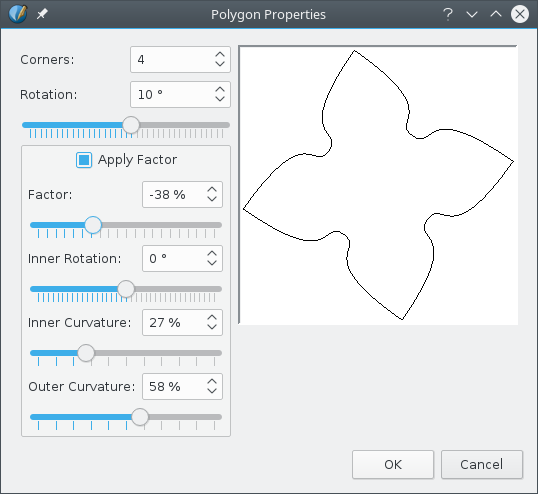Decrease Corners value with down arrow
This screenshot has width=538, height=494.
click(x=220, y=64)
